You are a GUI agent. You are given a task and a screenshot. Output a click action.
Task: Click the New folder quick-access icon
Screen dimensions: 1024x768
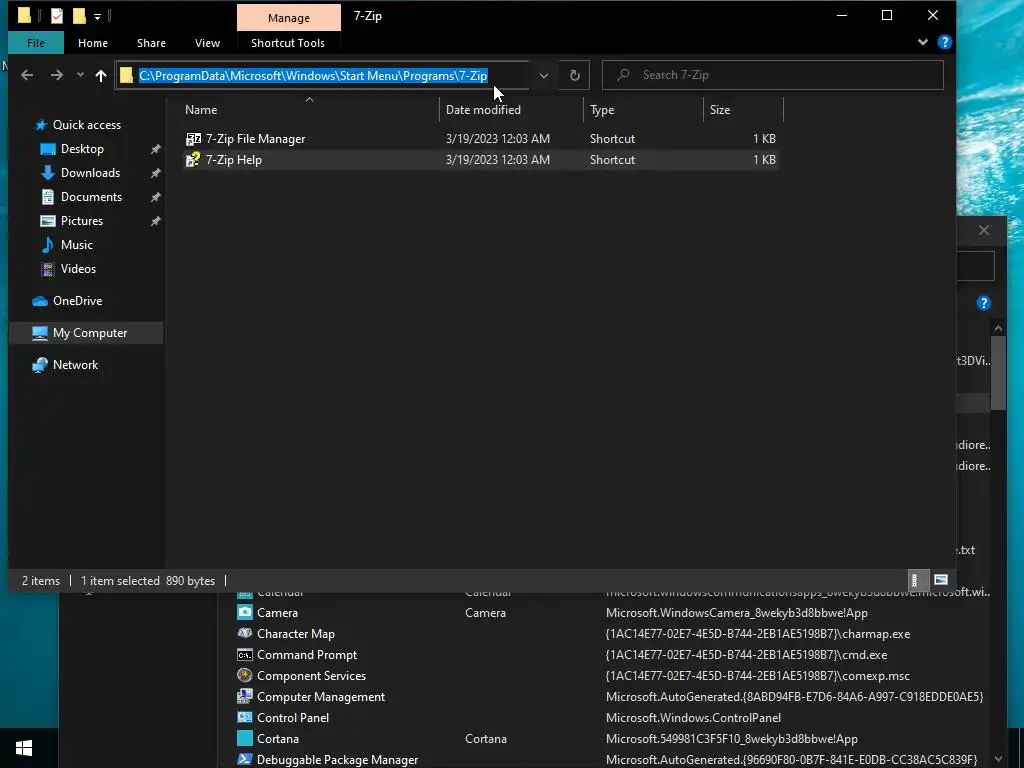(x=79, y=16)
